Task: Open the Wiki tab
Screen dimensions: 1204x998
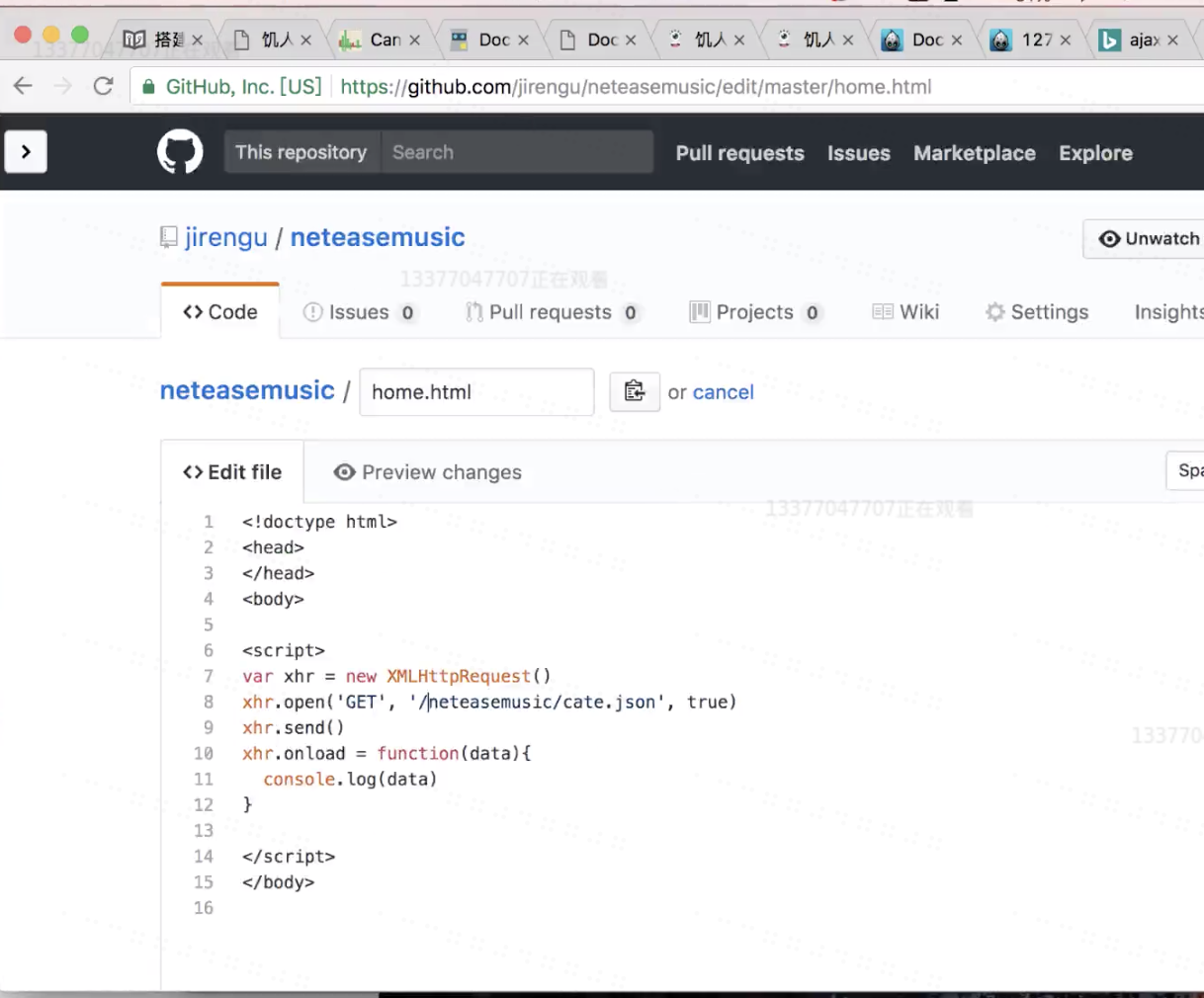Action: tap(904, 311)
